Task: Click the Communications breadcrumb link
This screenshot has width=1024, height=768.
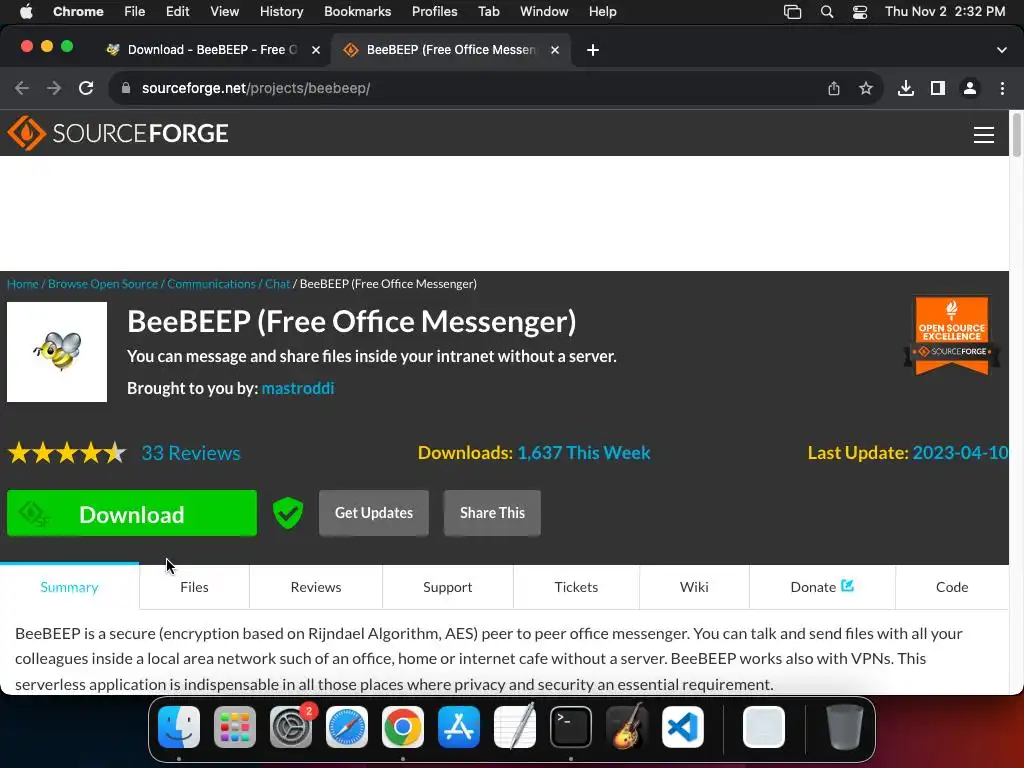Action: tap(211, 284)
